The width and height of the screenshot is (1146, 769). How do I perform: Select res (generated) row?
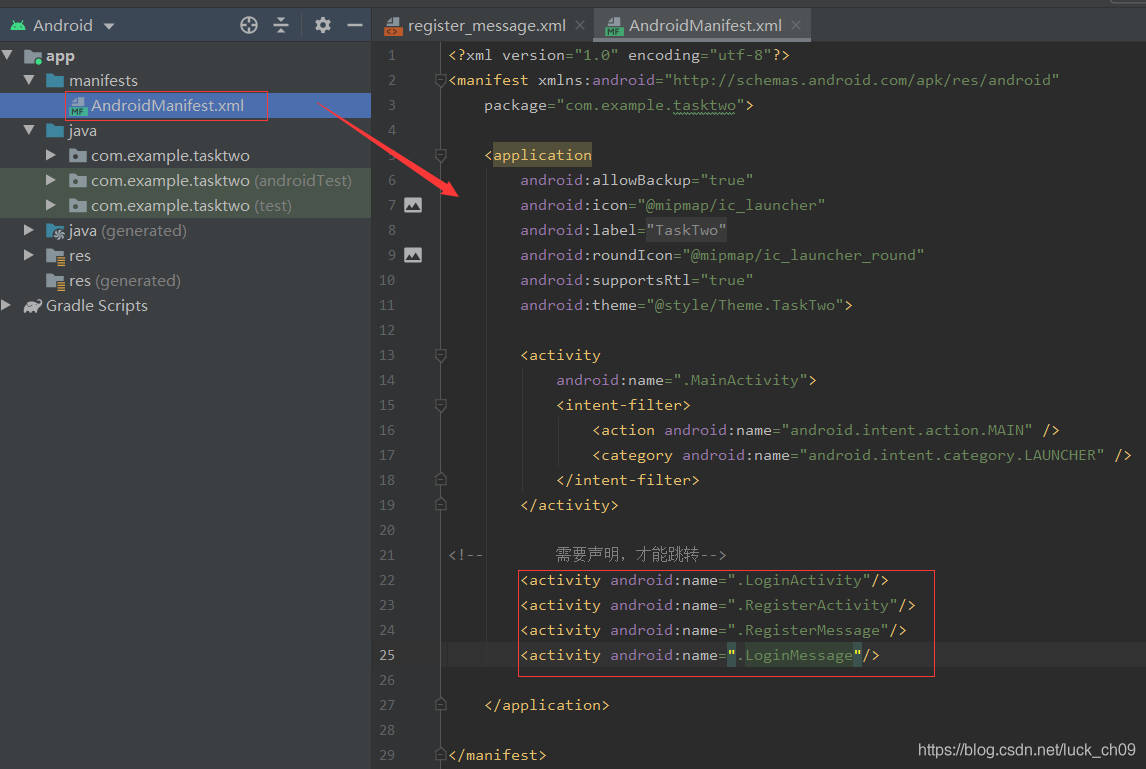tap(186, 281)
